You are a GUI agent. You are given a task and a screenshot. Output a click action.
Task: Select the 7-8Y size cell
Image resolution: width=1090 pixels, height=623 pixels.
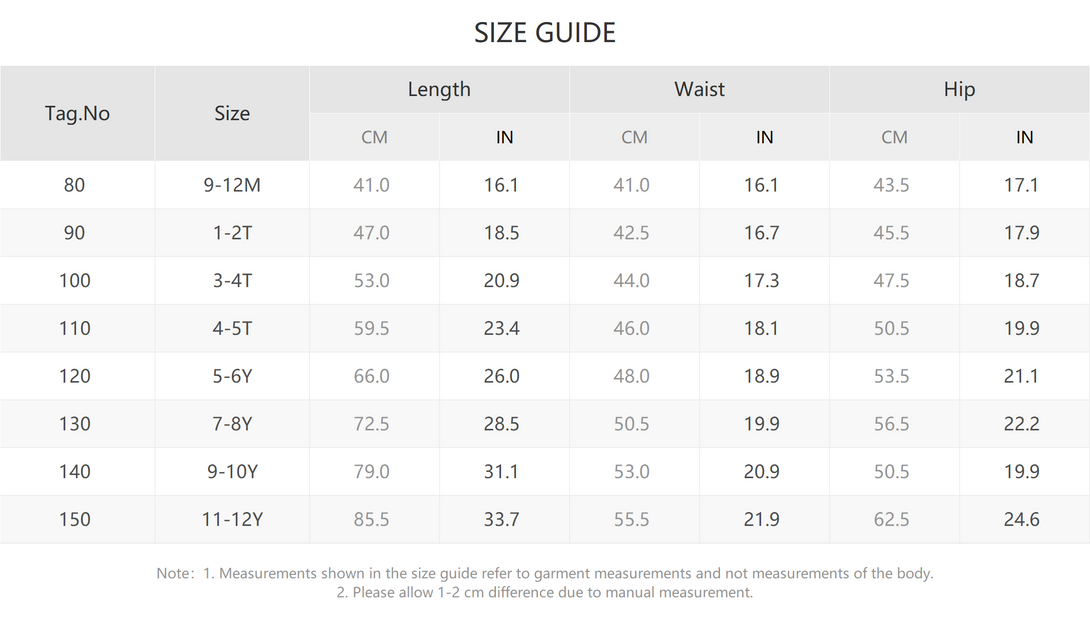point(232,424)
